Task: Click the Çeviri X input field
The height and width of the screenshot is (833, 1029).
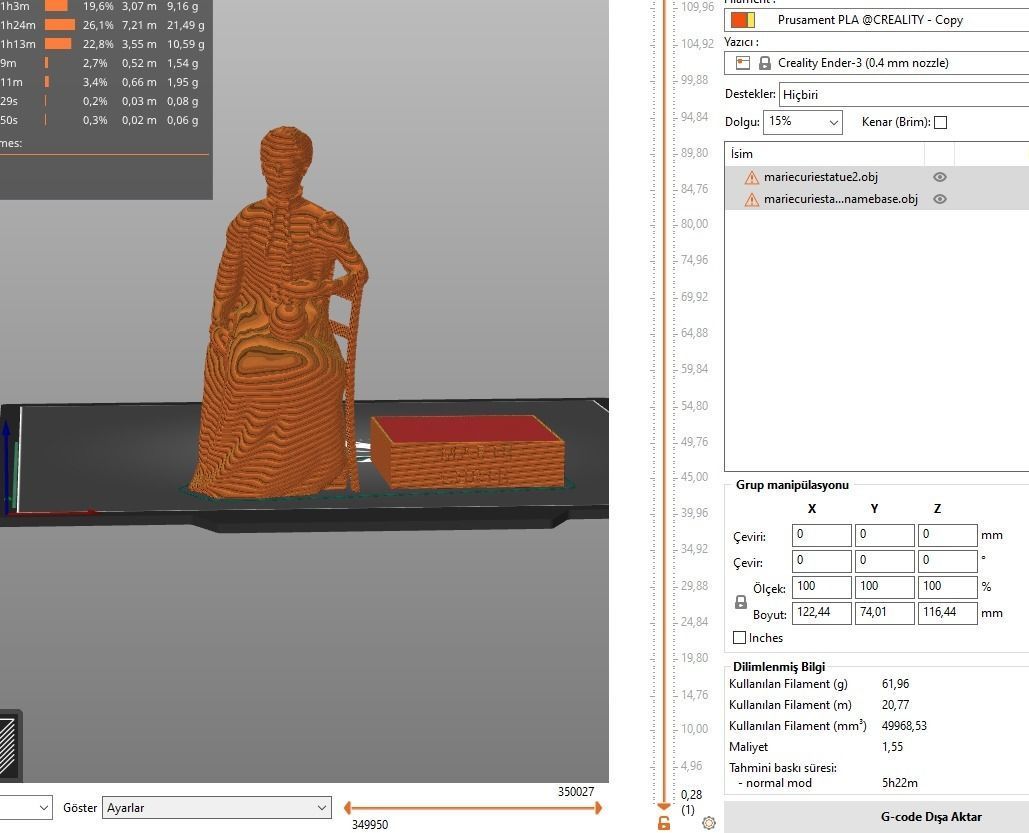Action: pyautogui.click(x=822, y=535)
